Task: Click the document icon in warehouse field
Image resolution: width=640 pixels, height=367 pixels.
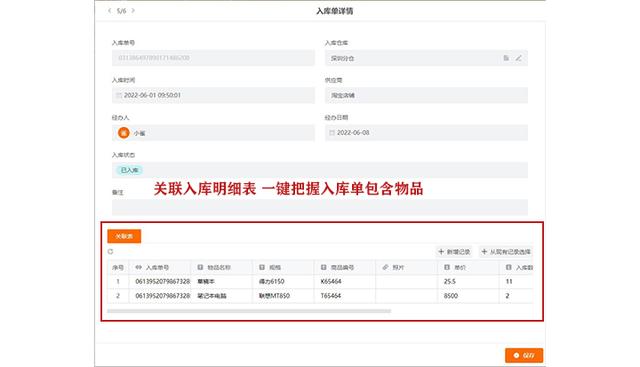Action: (x=506, y=58)
